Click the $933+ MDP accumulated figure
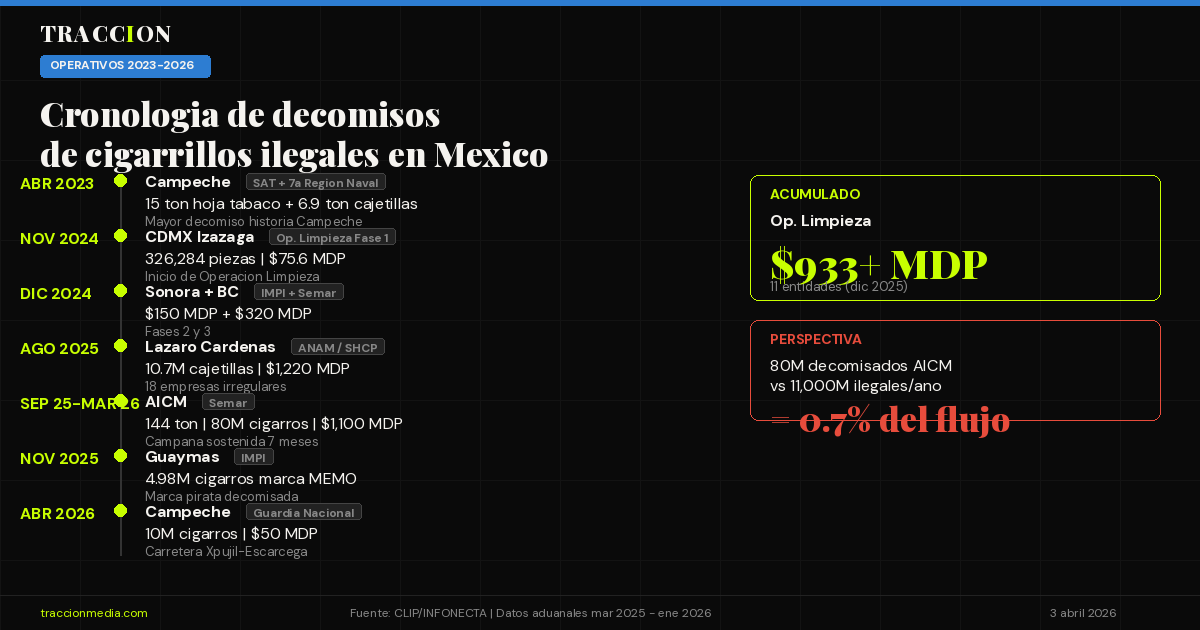1200x630 pixels. pos(878,265)
